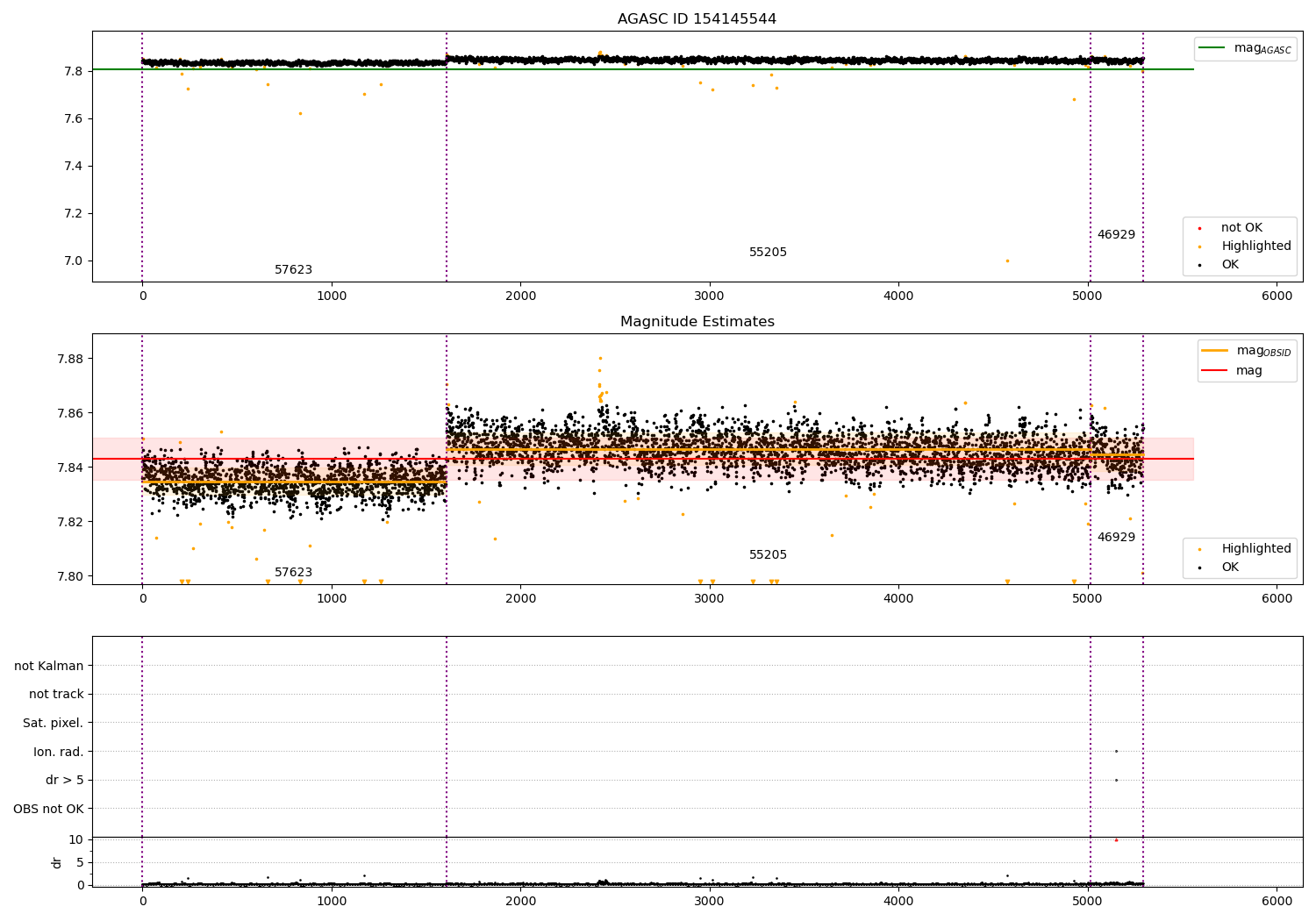Click the 'Sat. pixel.' axis label
This screenshot has width=1316, height=921.
click(54, 723)
